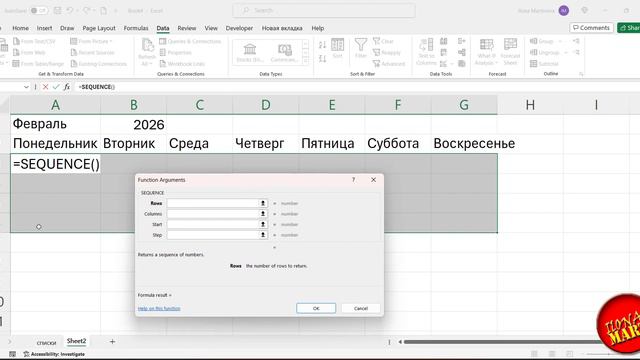Click the Relationships icon
Screen dimensions: 640x360
pos(462,52)
